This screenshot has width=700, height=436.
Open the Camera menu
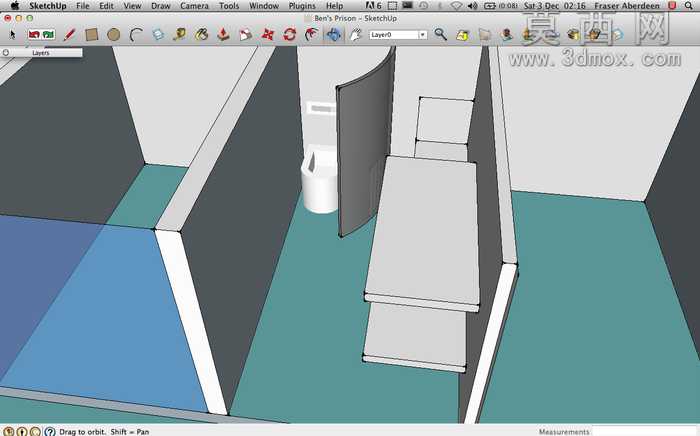194,6
